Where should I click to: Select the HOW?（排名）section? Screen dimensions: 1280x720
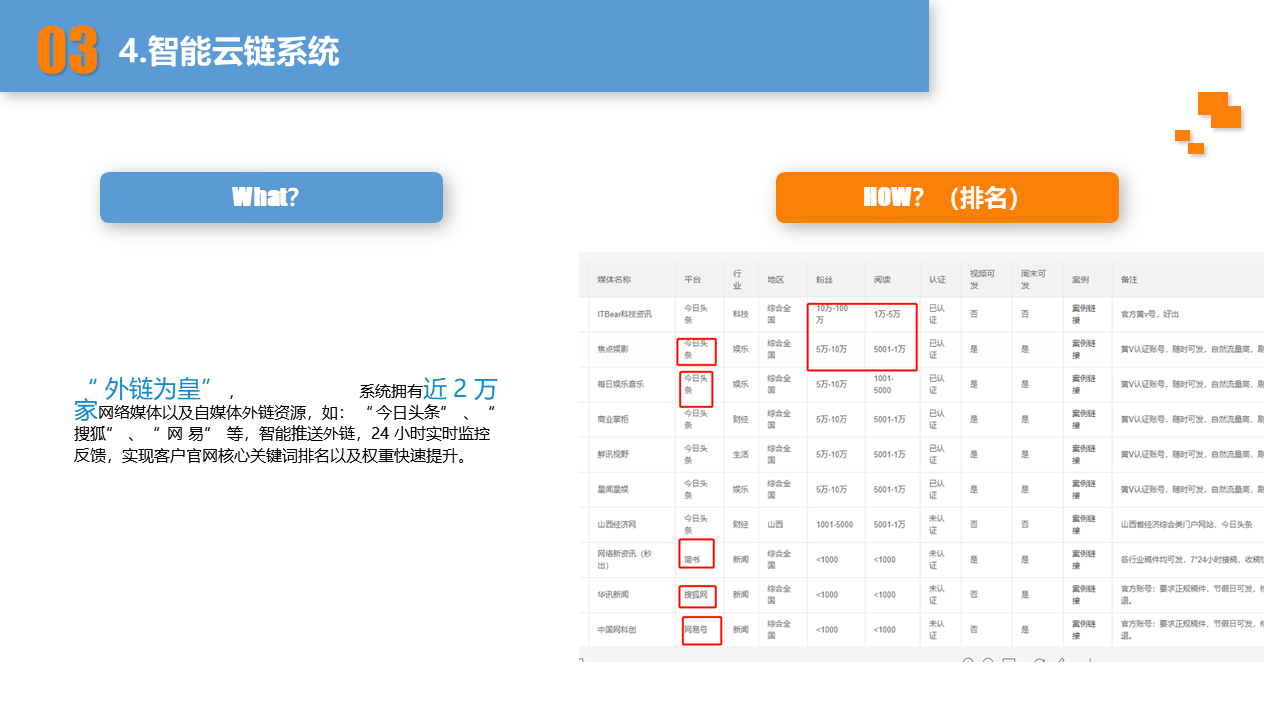coord(947,197)
